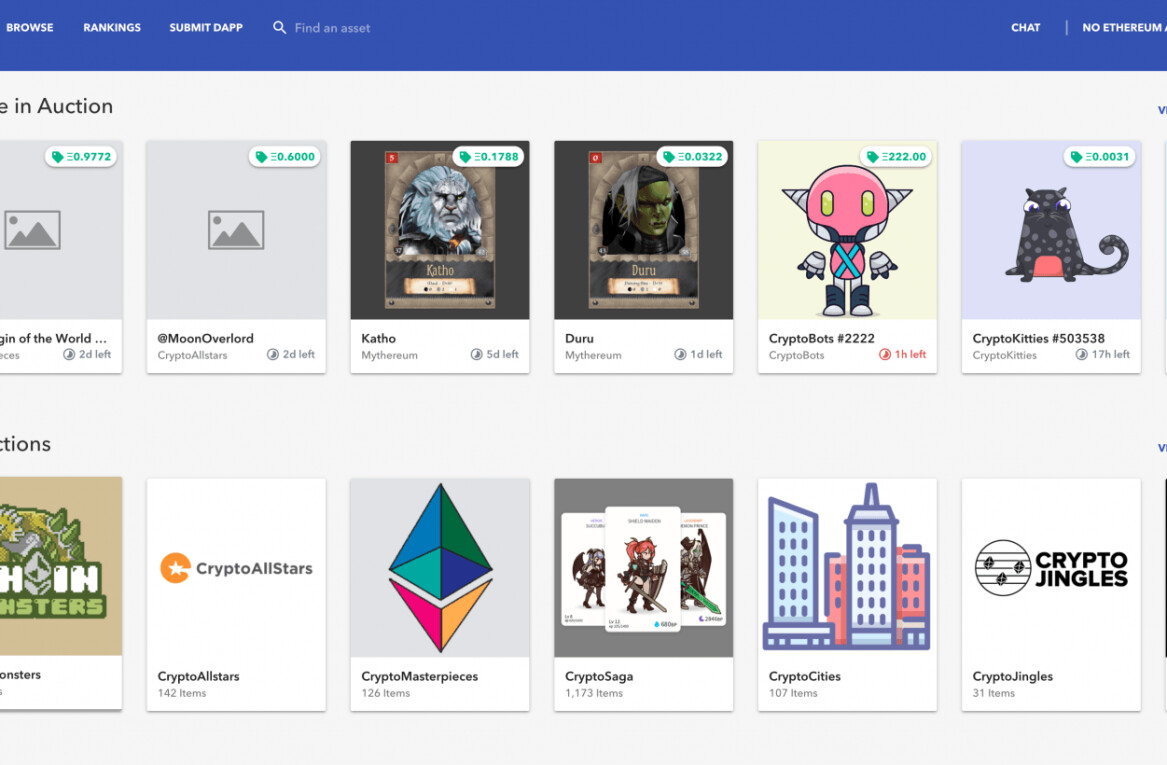The width and height of the screenshot is (1167, 765).
Task: Click the 5d left clock icon on Katho
Action: tap(477, 355)
